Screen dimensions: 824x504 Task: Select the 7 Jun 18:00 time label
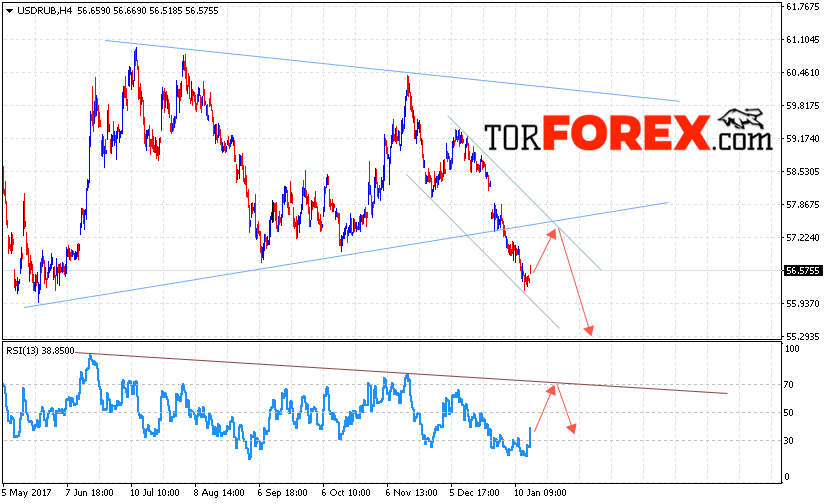click(89, 493)
